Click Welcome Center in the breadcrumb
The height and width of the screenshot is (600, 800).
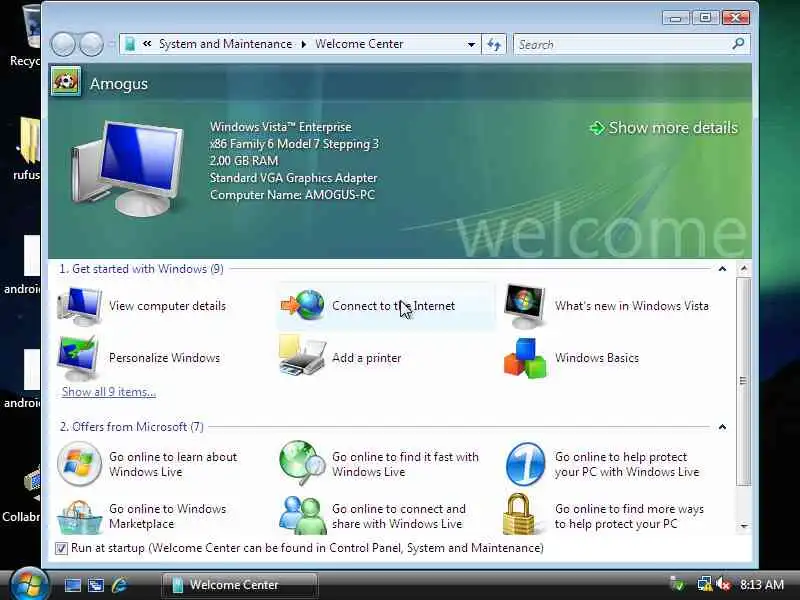tap(359, 44)
